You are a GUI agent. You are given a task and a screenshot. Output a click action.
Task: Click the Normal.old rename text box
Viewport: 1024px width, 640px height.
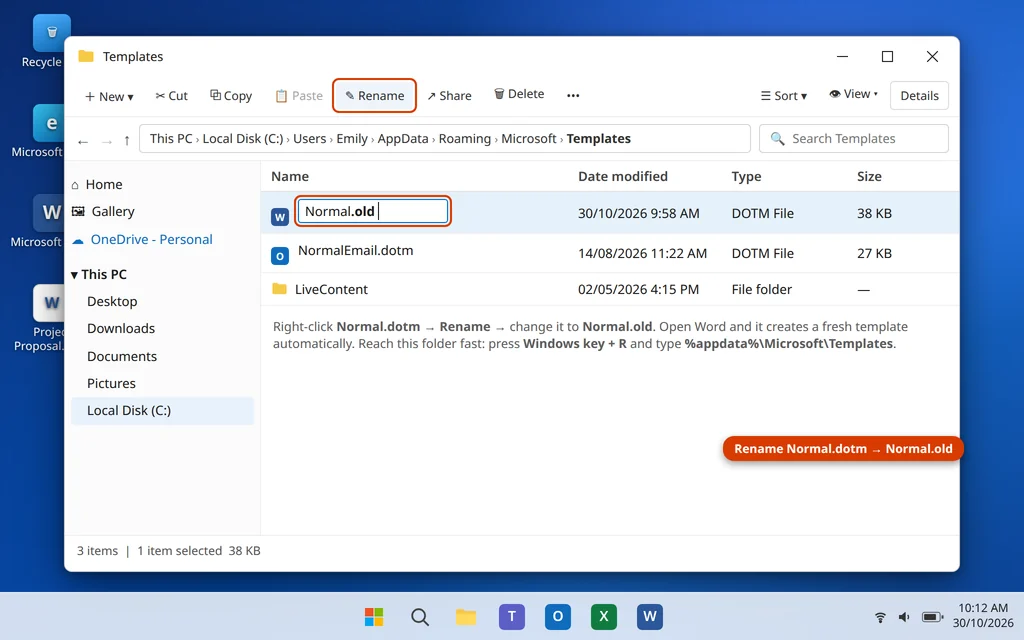click(x=373, y=211)
